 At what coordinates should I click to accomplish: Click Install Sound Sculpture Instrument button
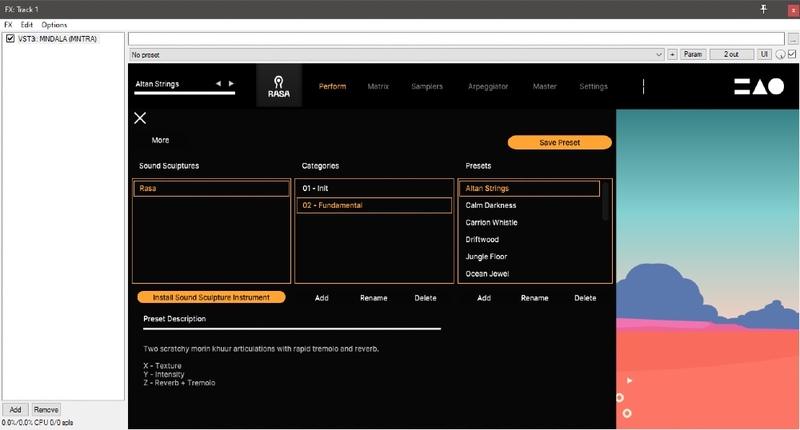[x=211, y=297]
